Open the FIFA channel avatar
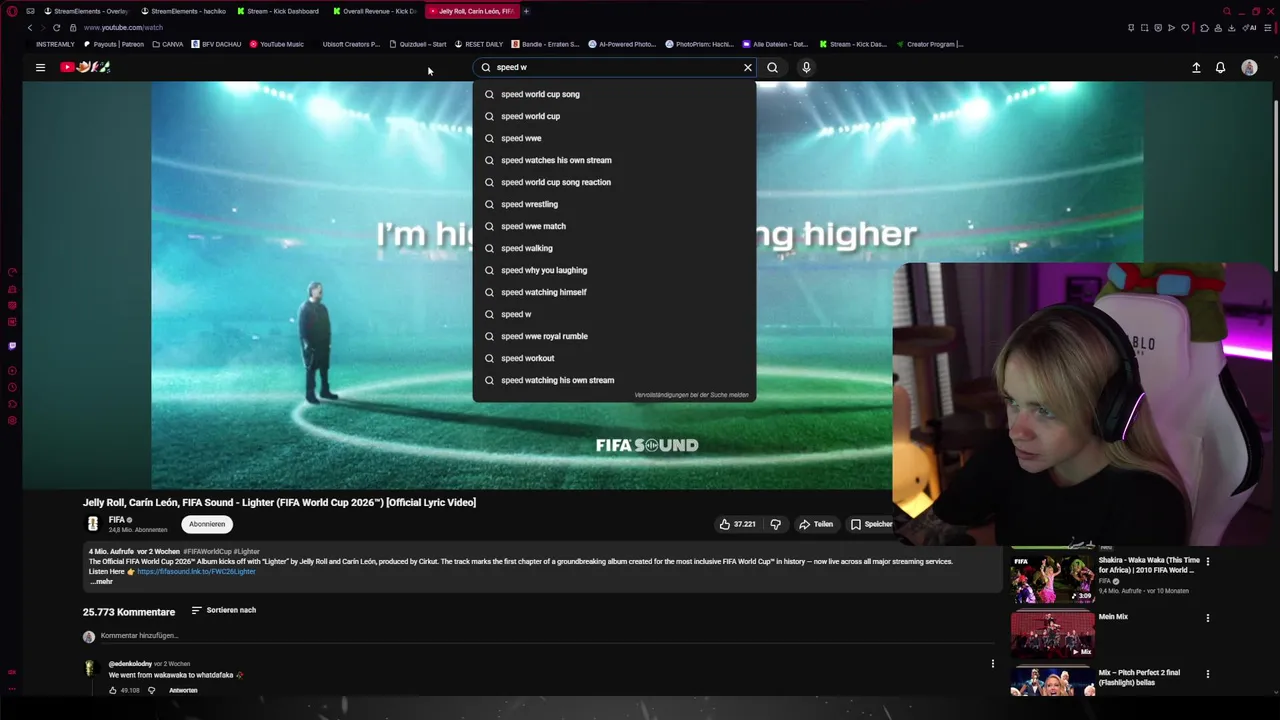Viewport: 1280px width, 720px height. coord(93,524)
